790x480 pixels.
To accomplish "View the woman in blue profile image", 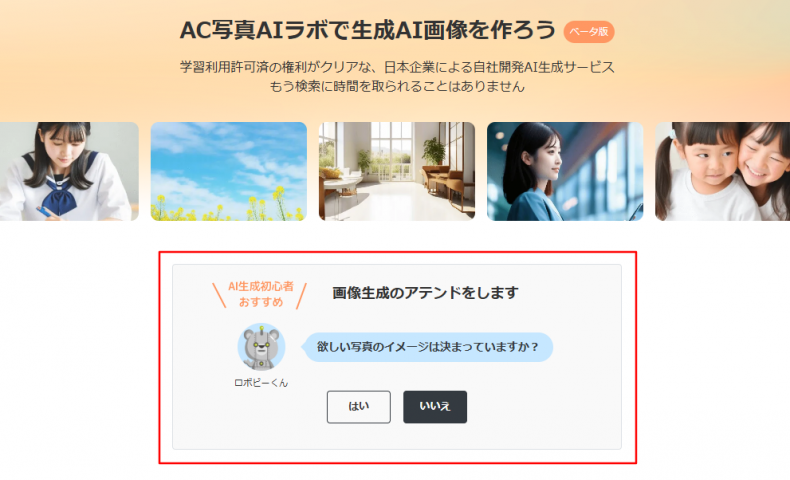I will (x=565, y=171).
